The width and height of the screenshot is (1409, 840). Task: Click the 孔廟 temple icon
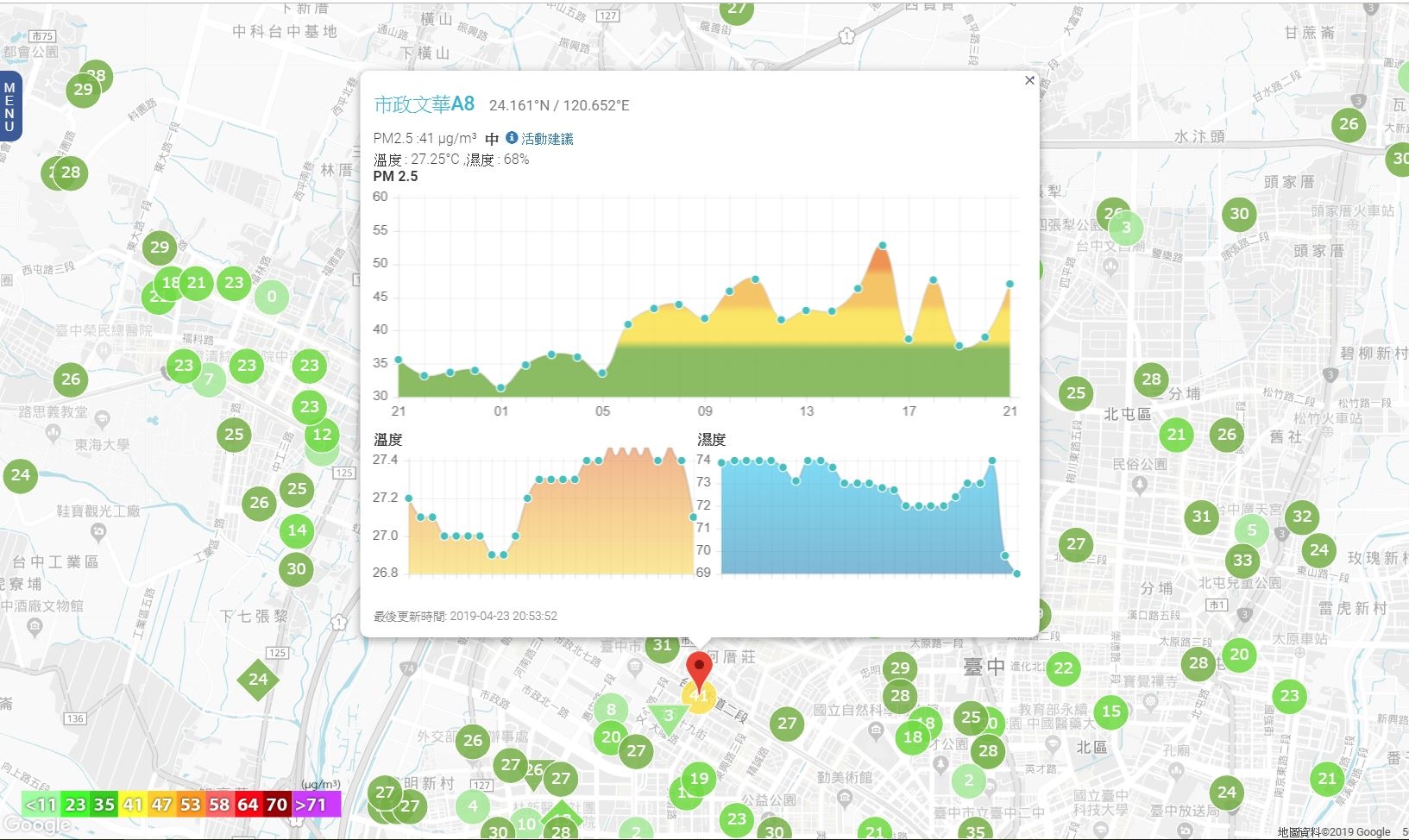pos(1175,770)
